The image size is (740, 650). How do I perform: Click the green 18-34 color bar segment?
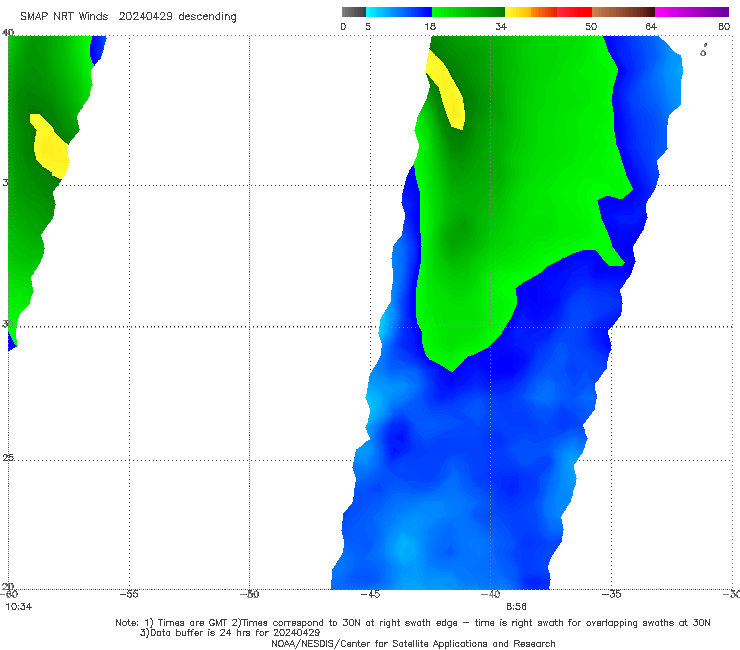click(x=468, y=12)
